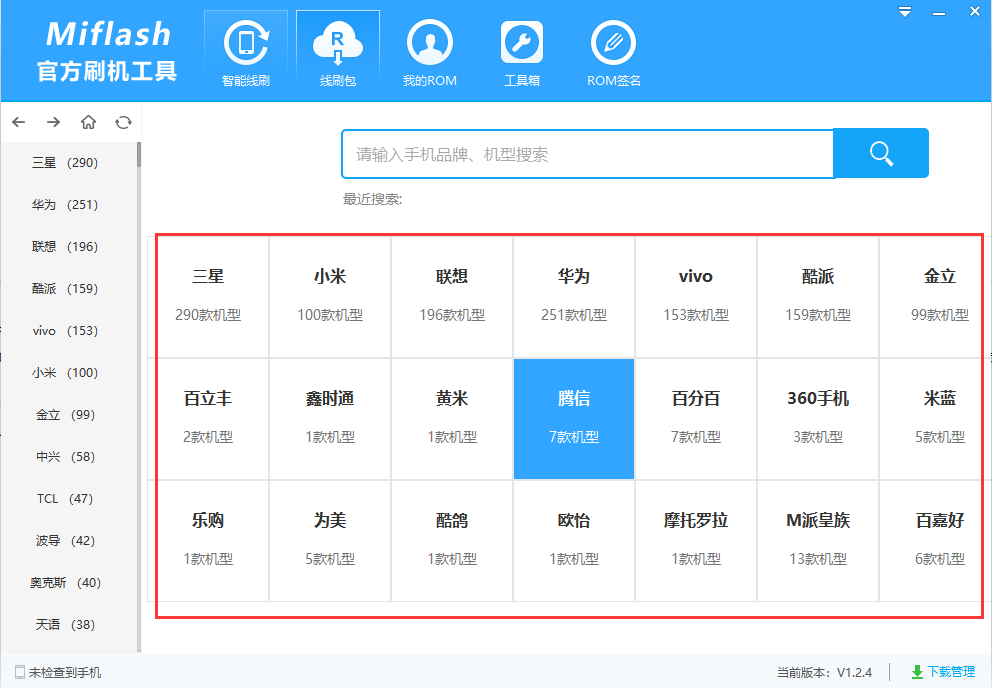Select the highlighted 腾信 tile
This screenshot has width=992, height=688.
[573, 419]
